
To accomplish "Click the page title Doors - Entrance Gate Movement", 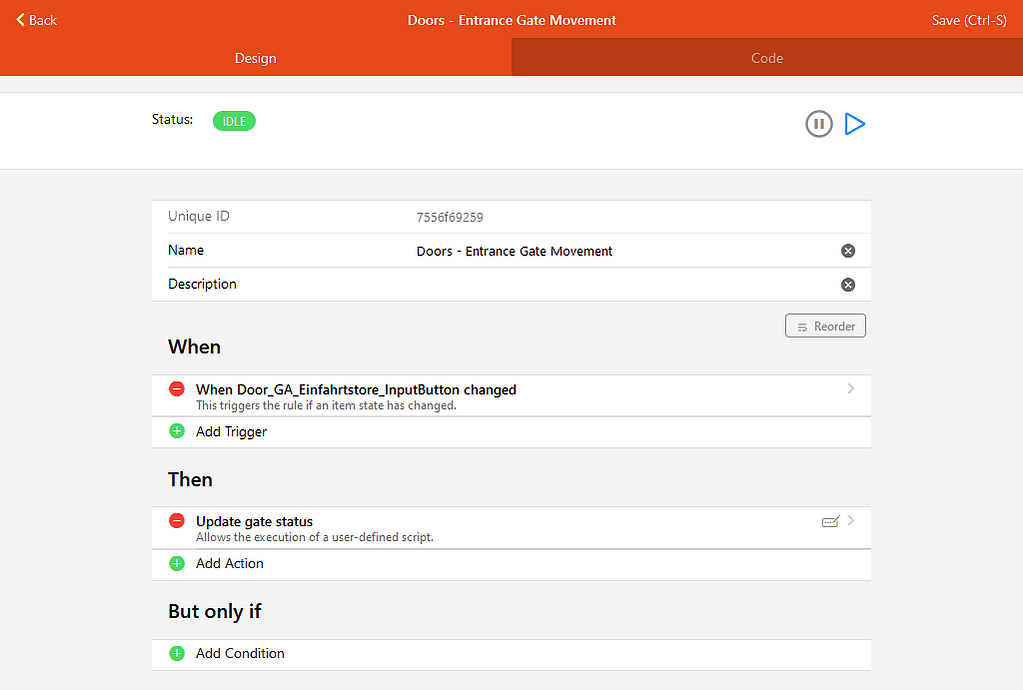I will (512, 20).
